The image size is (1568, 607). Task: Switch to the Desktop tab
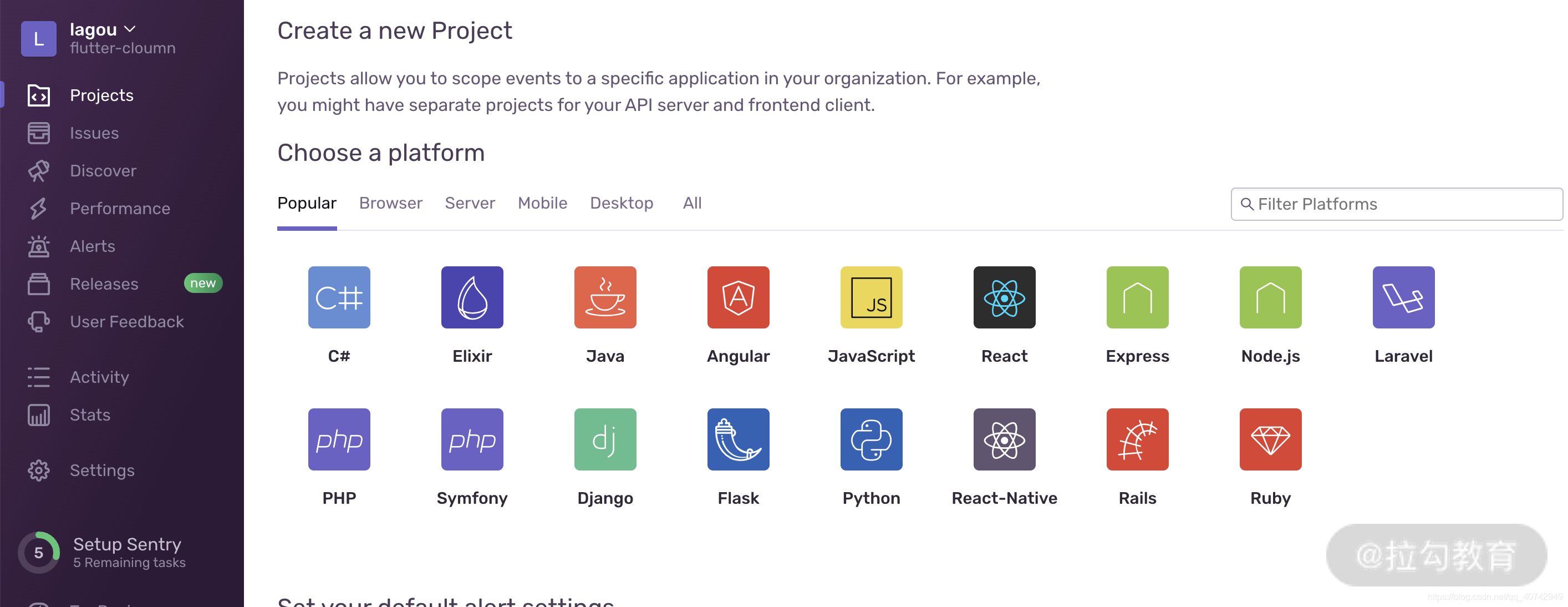pos(622,203)
